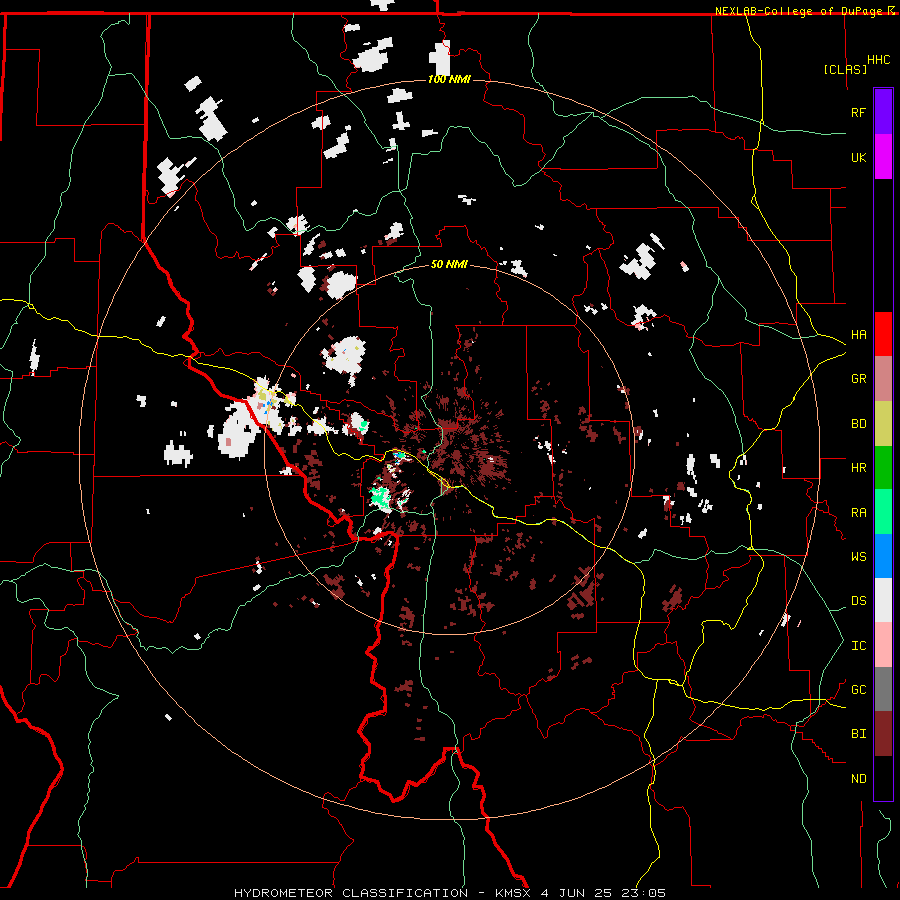Click the red HA color swatch in legend
900x900 pixels.
click(883, 334)
